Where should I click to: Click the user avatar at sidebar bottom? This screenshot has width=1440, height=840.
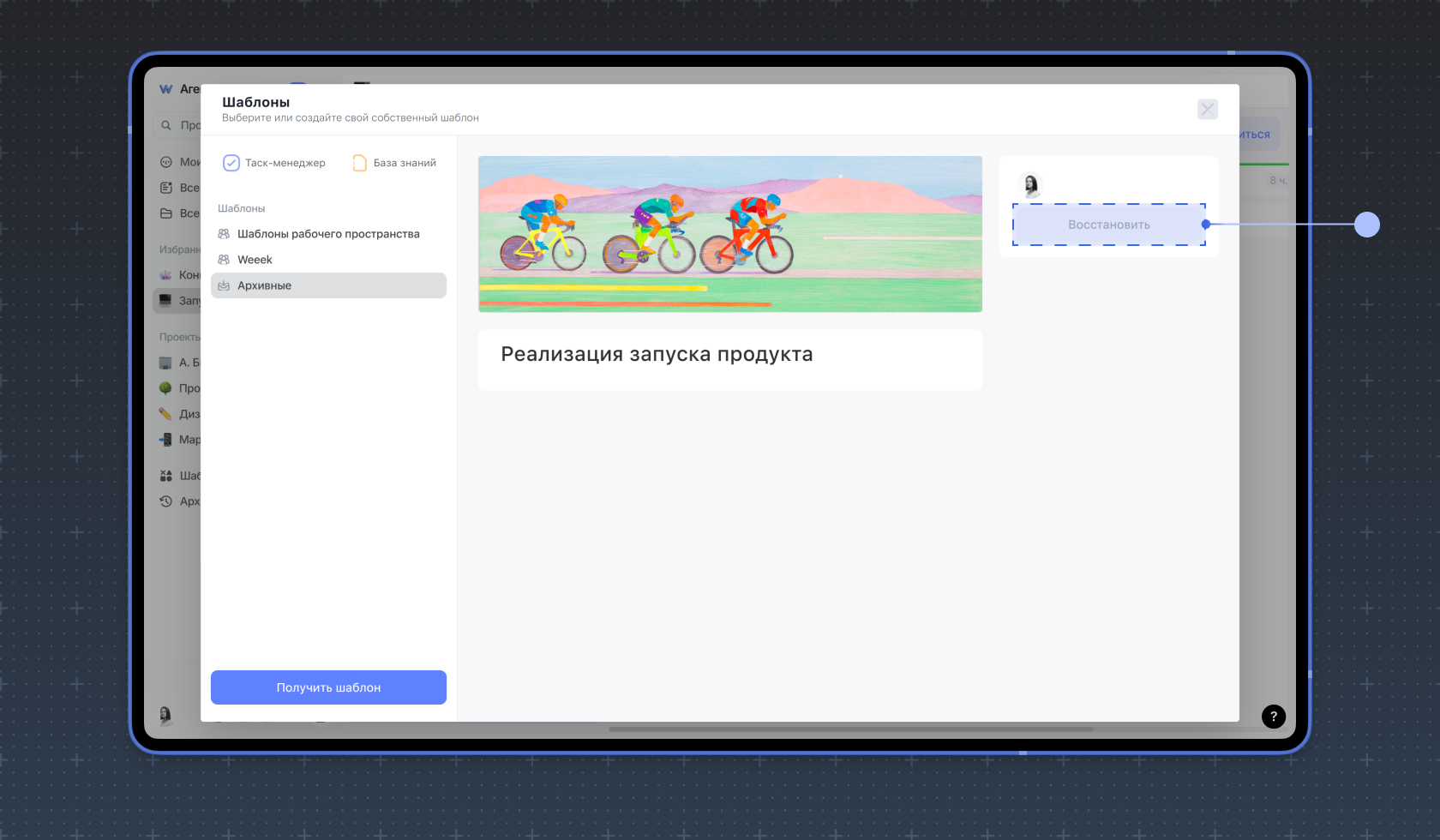coord(165,715)
